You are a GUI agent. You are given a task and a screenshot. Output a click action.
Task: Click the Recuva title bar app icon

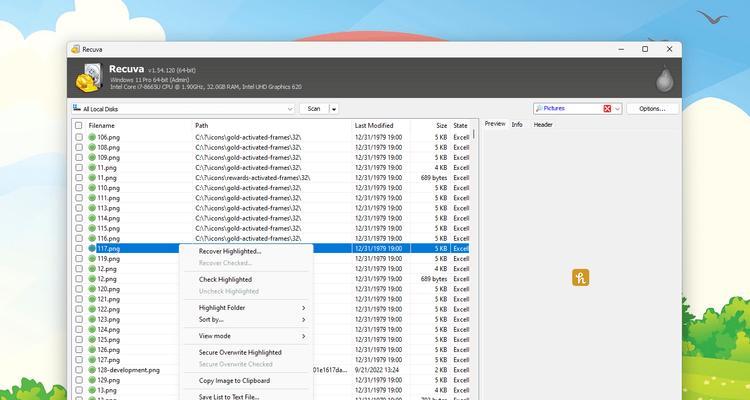click(x=76, y=49)
